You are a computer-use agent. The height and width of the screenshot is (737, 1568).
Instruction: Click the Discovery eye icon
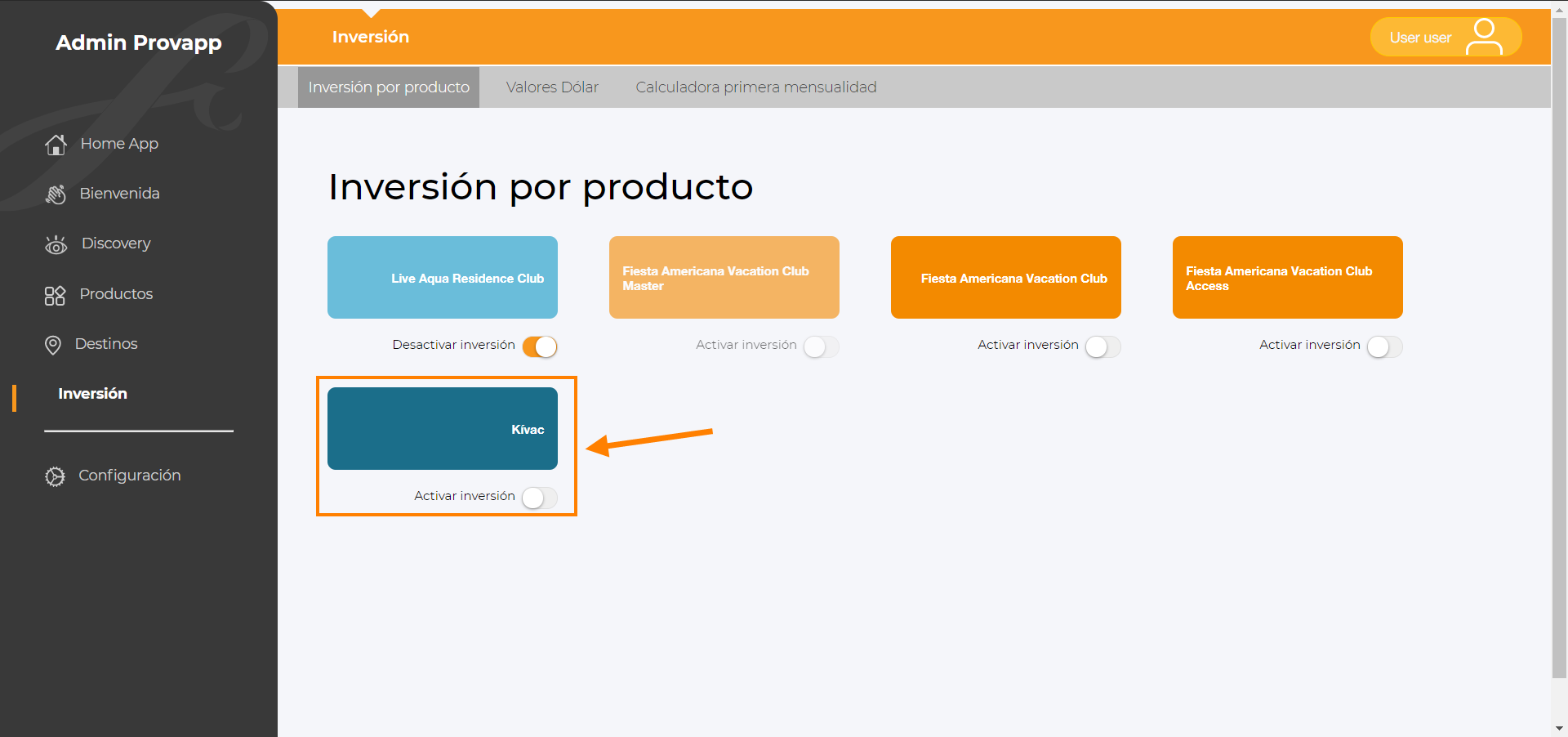pyautogui.click(x=56, y=244)
